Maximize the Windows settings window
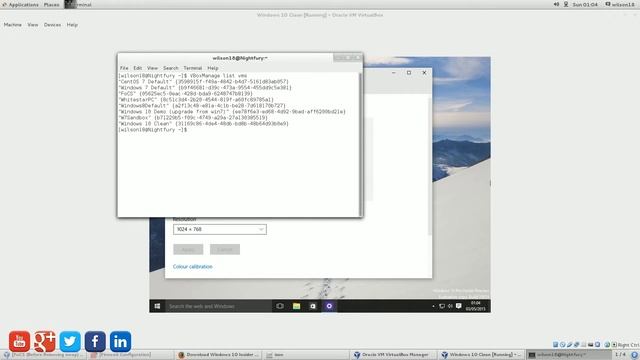Viewport: 640px width, 360px height. (409, 73)
